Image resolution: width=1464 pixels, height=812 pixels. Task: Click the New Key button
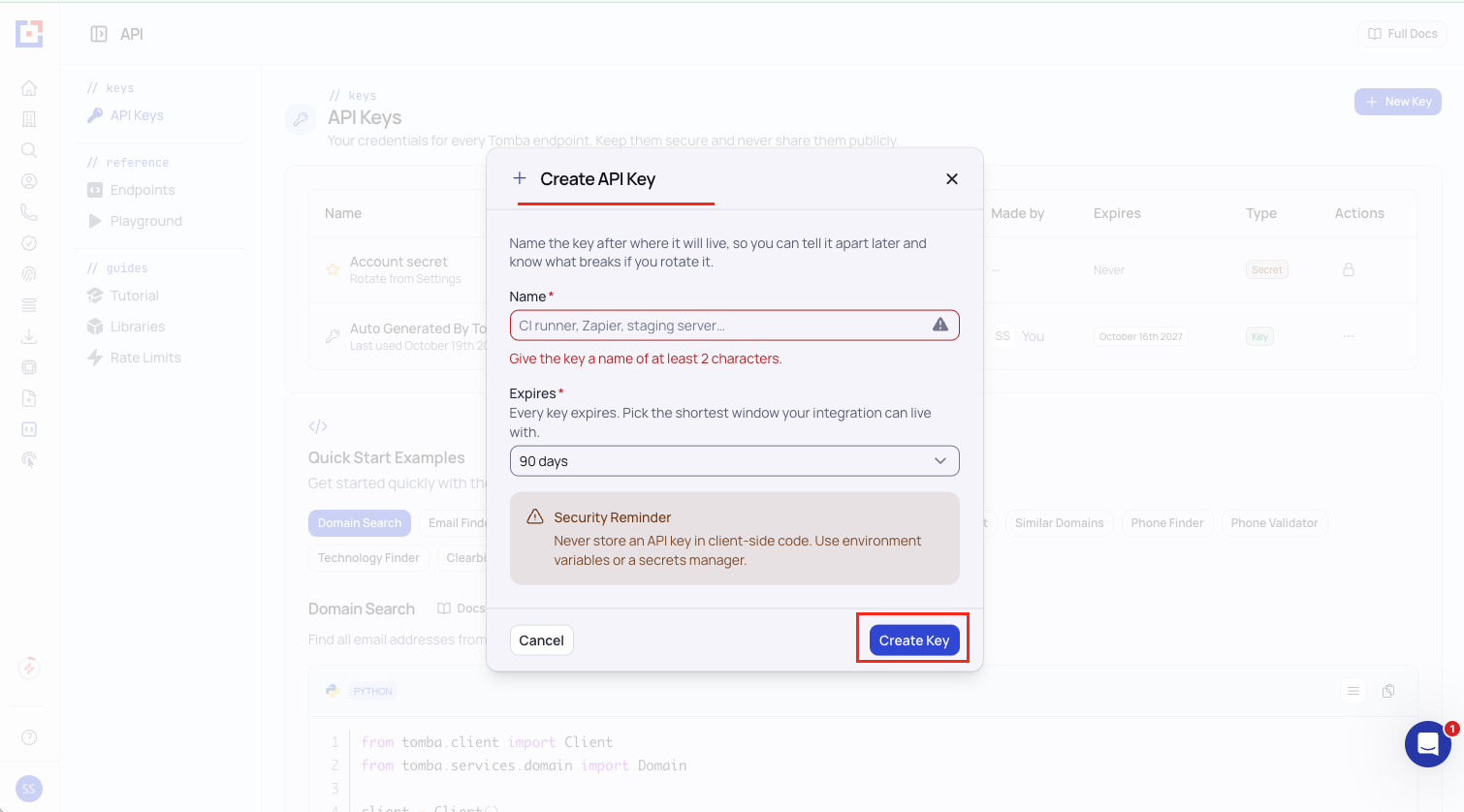coord(1398,102)
